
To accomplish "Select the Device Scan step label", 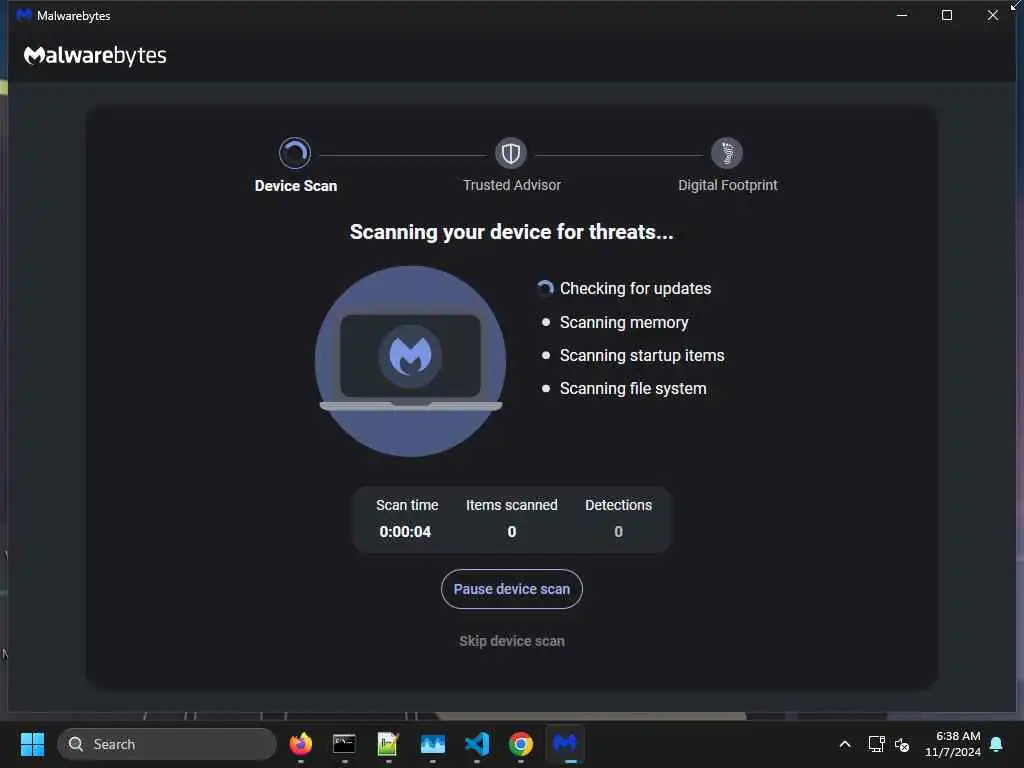I will point(296,186).
